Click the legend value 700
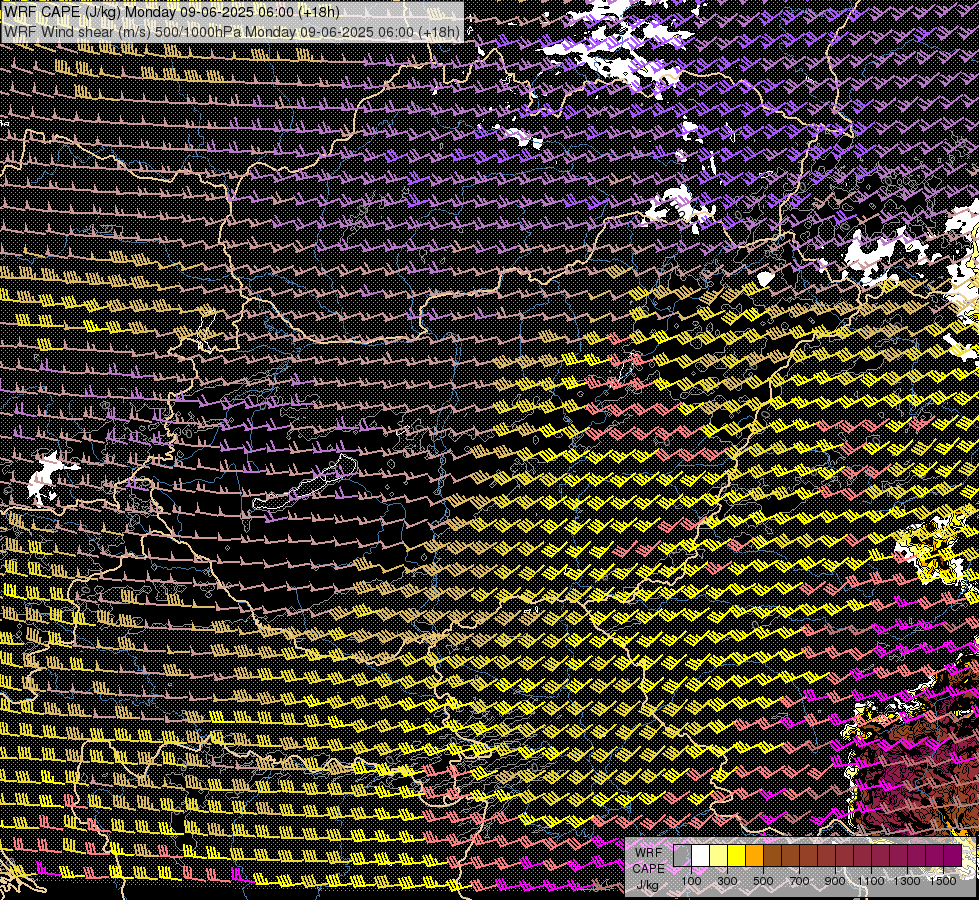This screenshot has width=979, height=900. coord(799,881)
